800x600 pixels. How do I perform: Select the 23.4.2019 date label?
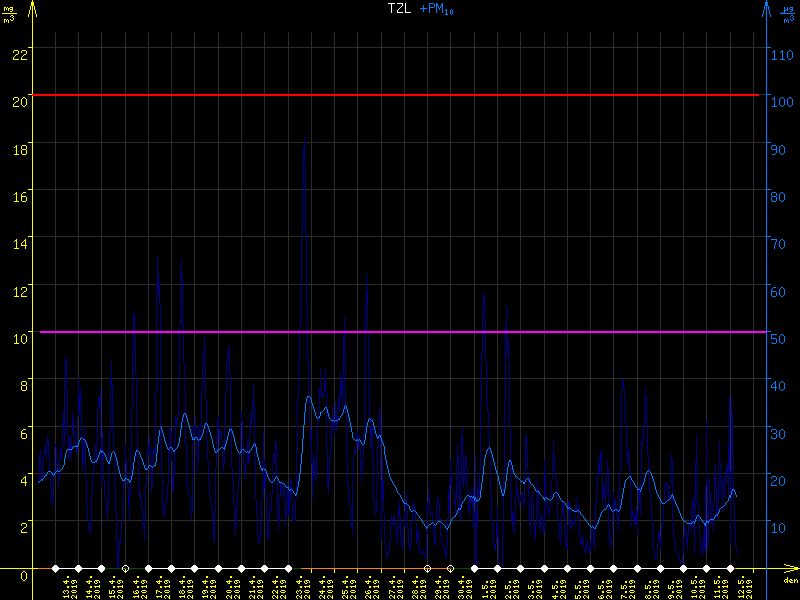[300, 586]
